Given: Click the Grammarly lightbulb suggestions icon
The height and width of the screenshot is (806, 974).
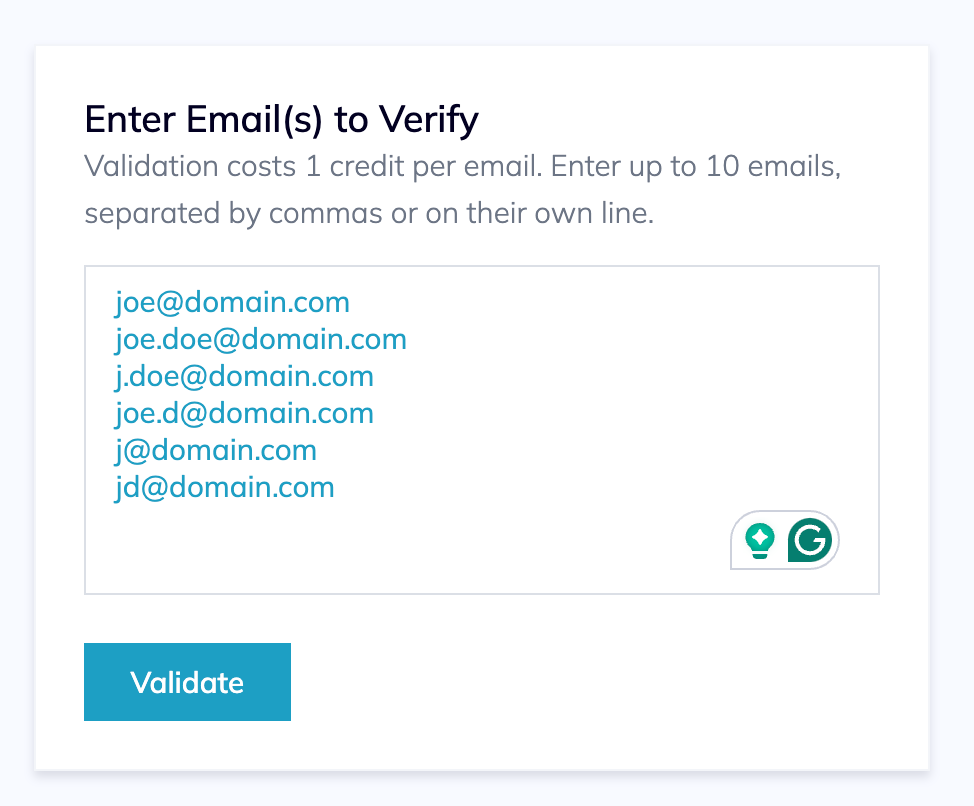Looking at the screenshot, I should tap(760, 540).
